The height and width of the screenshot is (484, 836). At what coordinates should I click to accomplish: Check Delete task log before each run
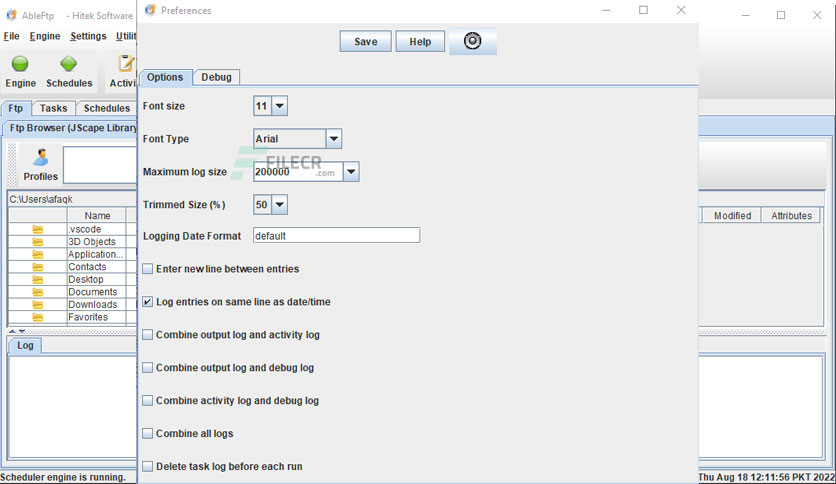click(x=148, y=466)
